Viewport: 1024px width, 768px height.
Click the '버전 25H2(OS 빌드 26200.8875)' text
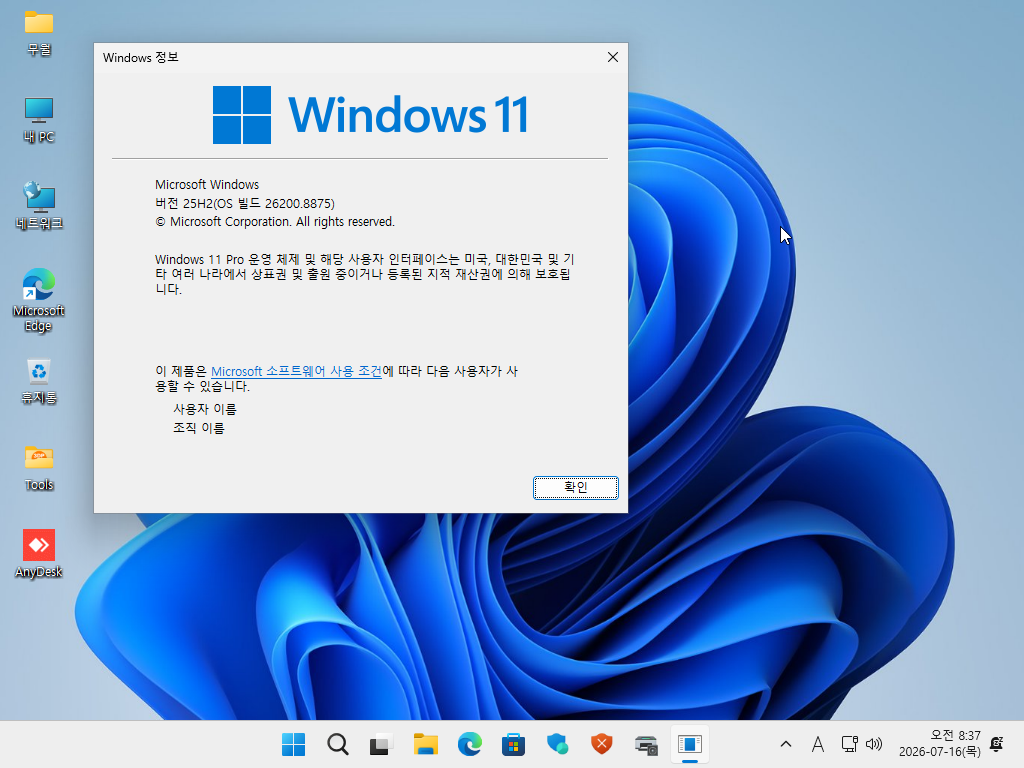pos(245,203)
